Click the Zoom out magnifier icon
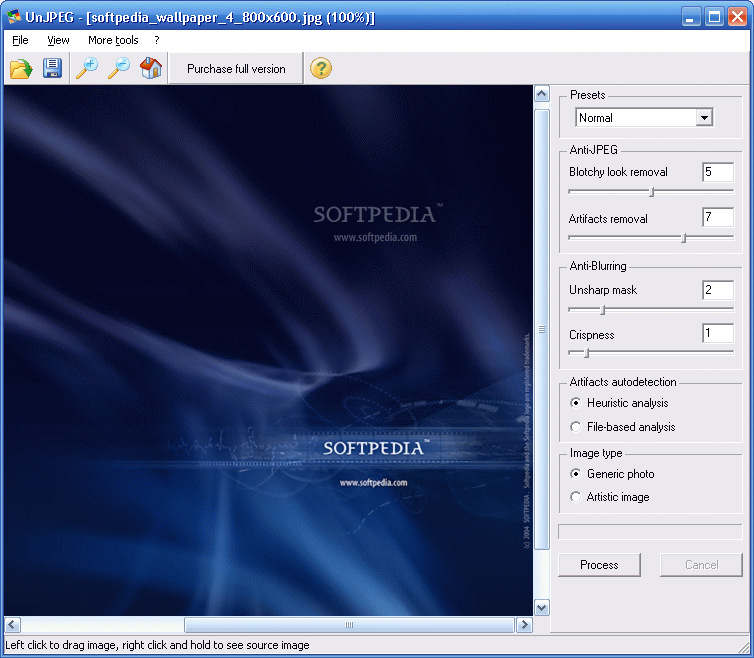This screenshot has width=754, height=658. tap(119, 68)
